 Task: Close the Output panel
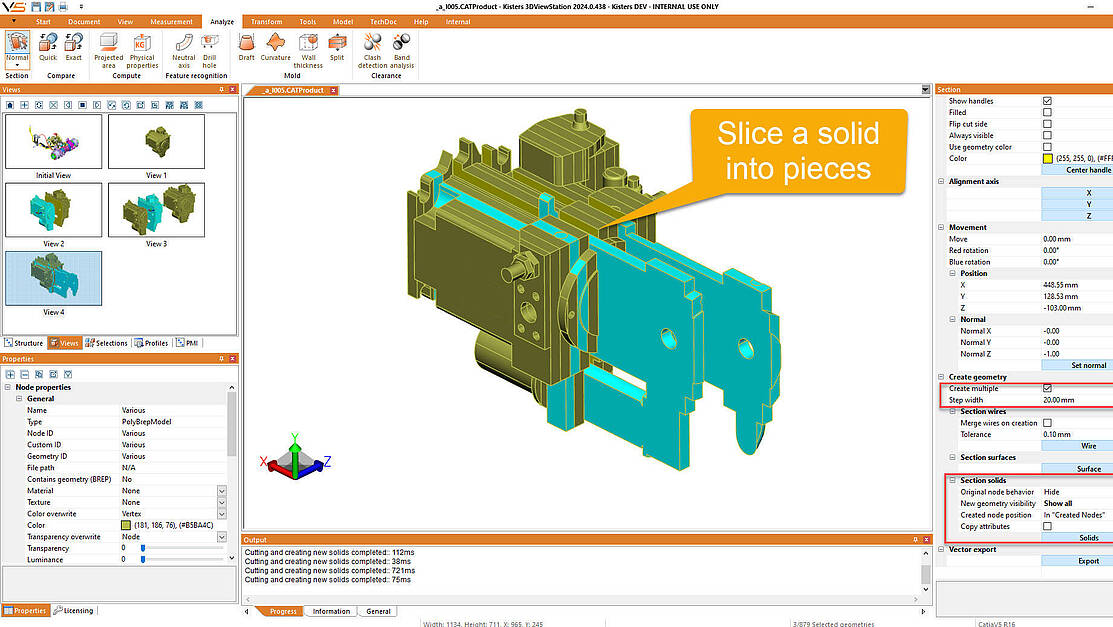926,540
